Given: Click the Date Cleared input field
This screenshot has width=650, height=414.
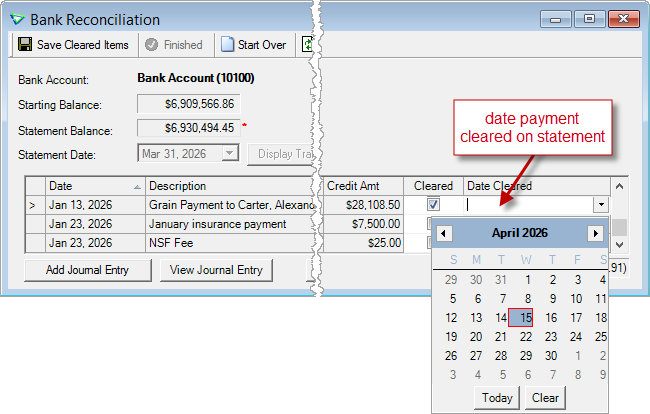Looking at the screenshot, I should tap(528, 204).
